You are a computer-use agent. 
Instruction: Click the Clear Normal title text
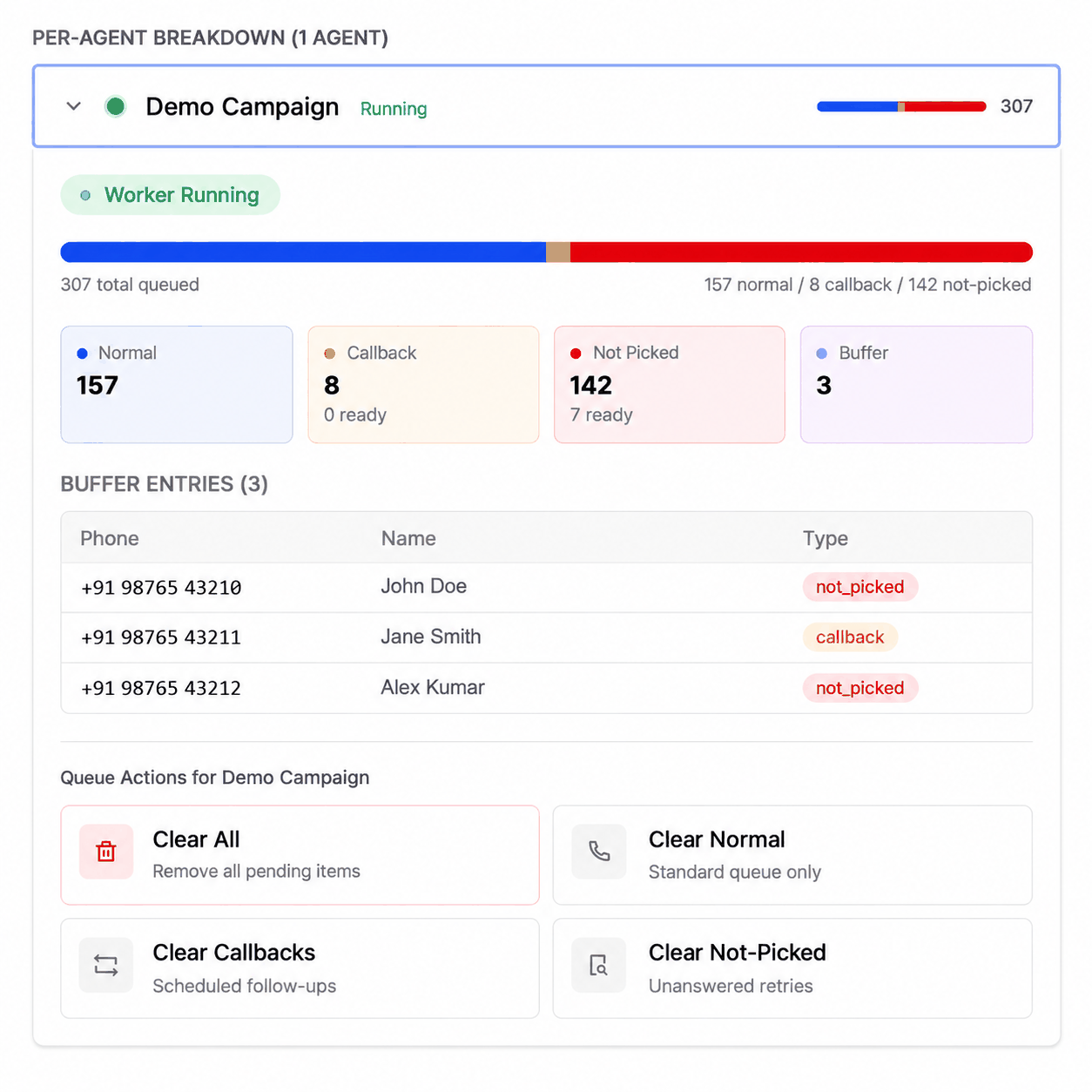[717, 839]
